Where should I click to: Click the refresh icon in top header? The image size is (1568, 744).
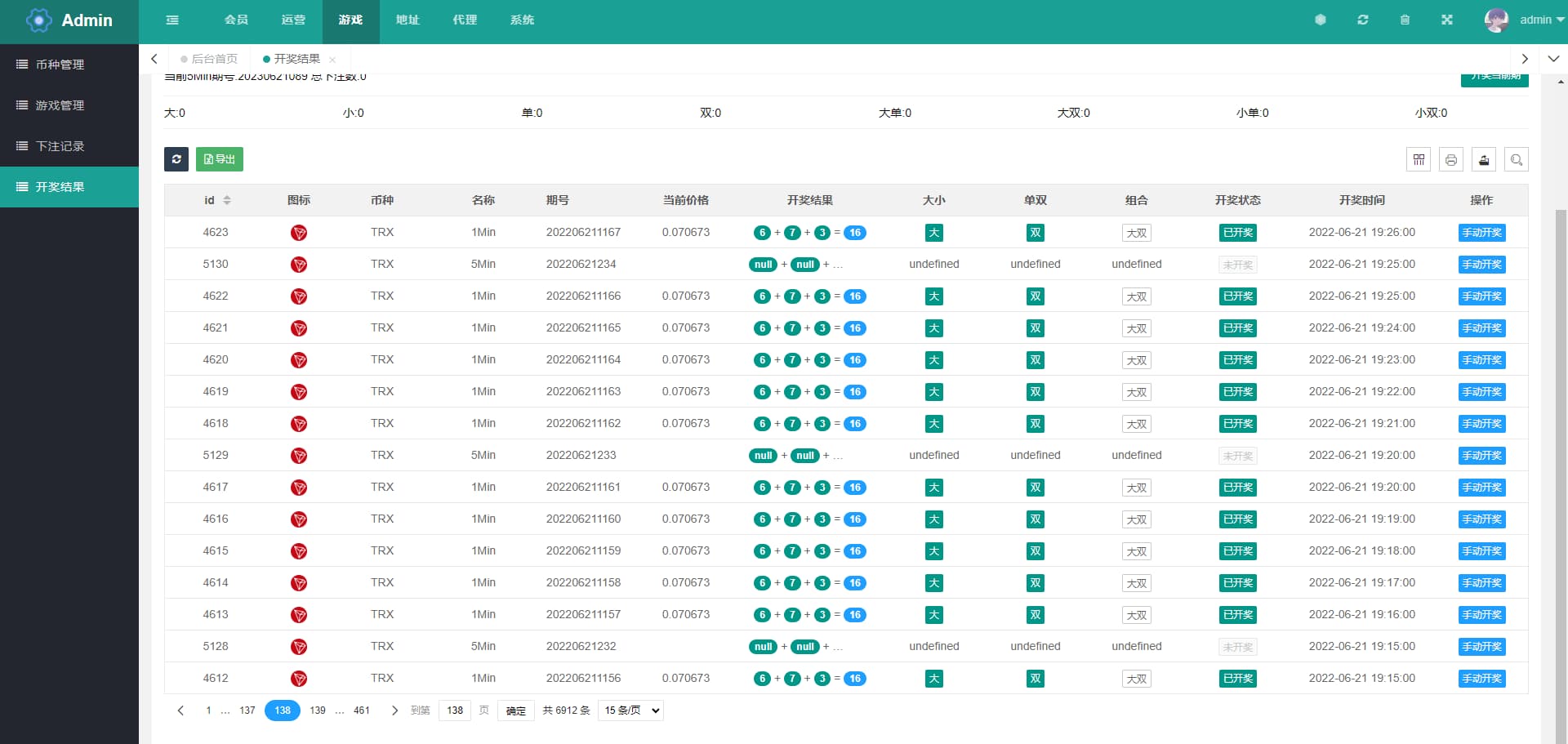click(x=1363, y=20)
